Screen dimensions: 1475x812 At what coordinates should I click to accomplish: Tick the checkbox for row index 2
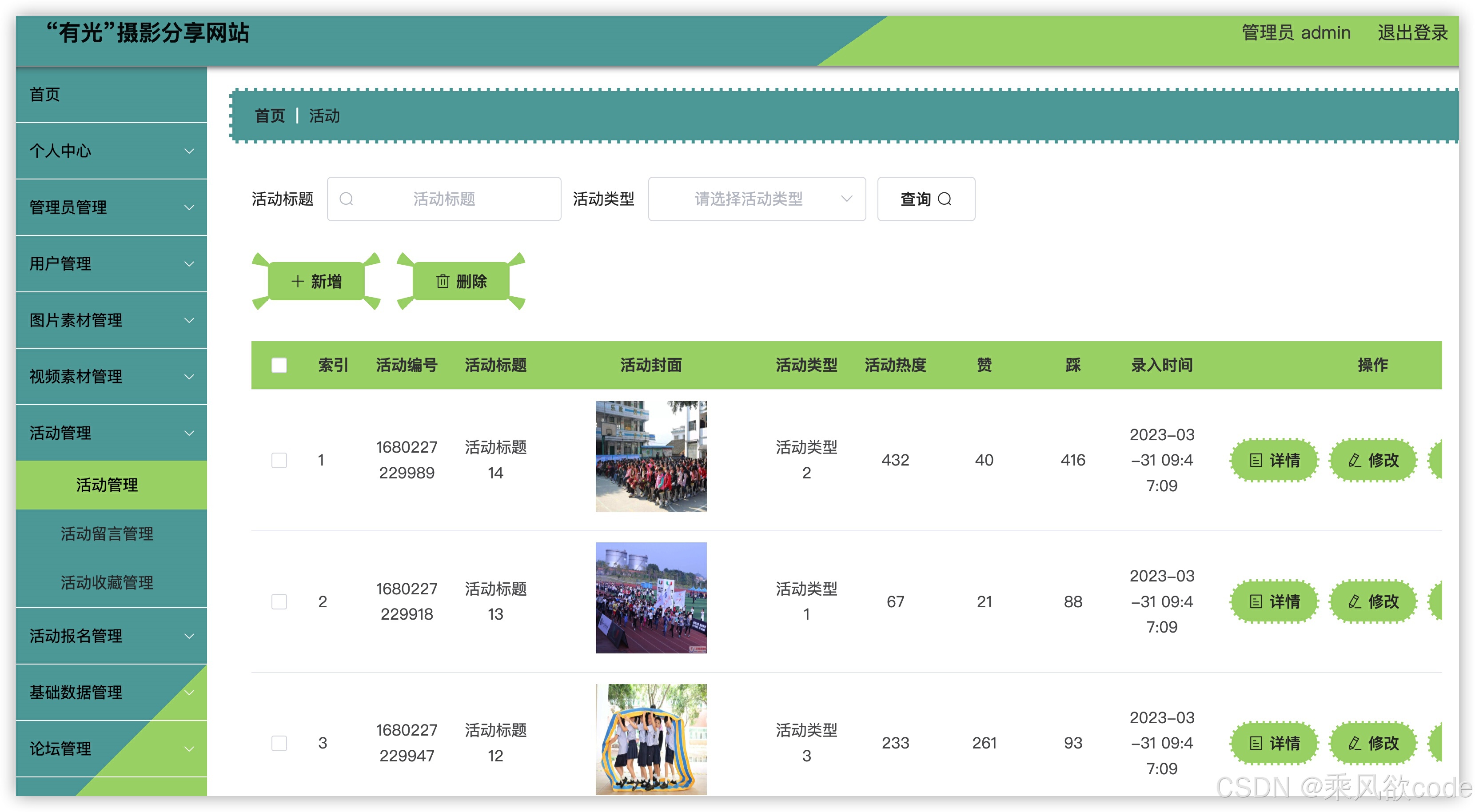click(x=279, y=601)
